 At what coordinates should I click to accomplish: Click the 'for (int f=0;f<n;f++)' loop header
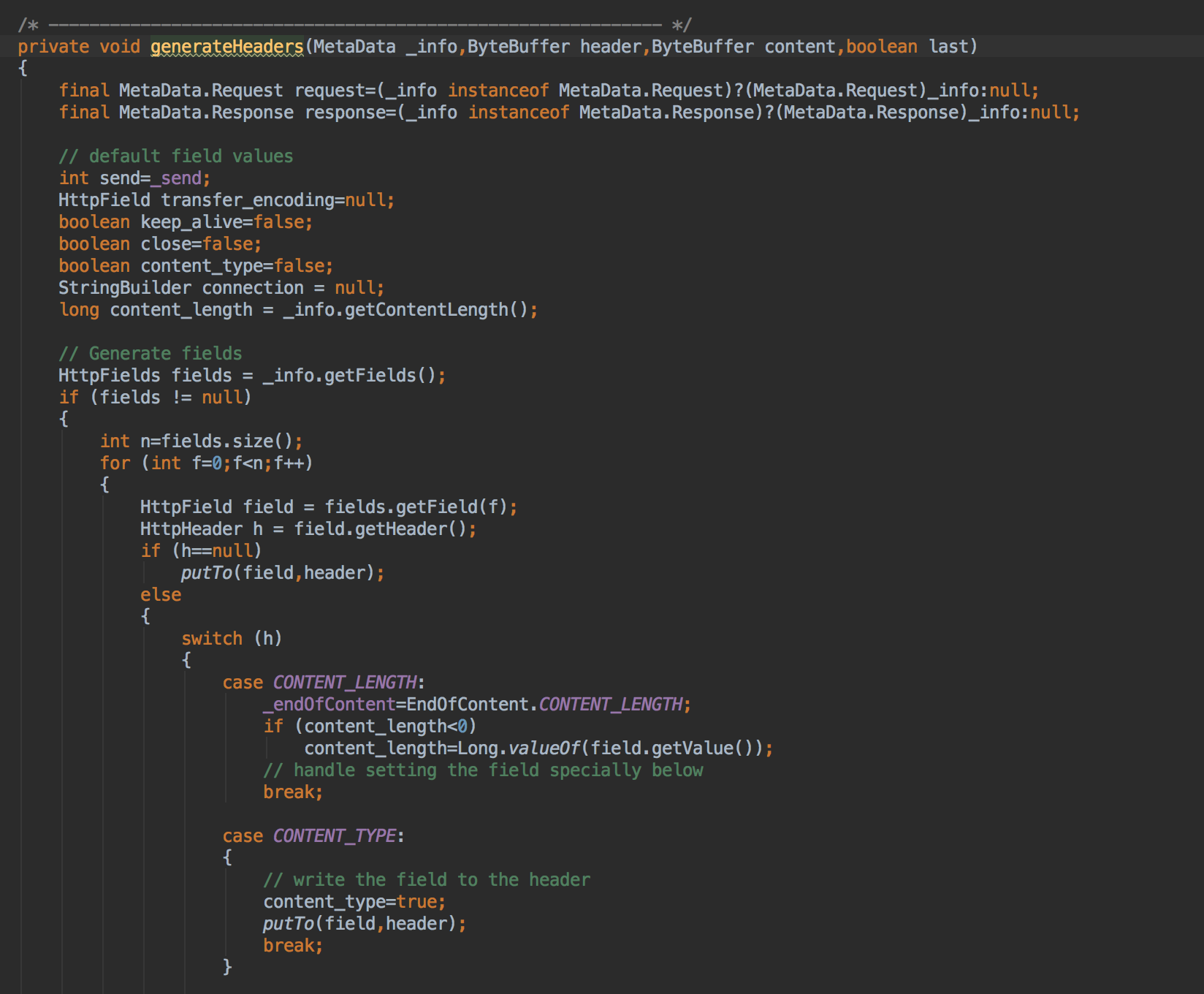coord(206,463)
